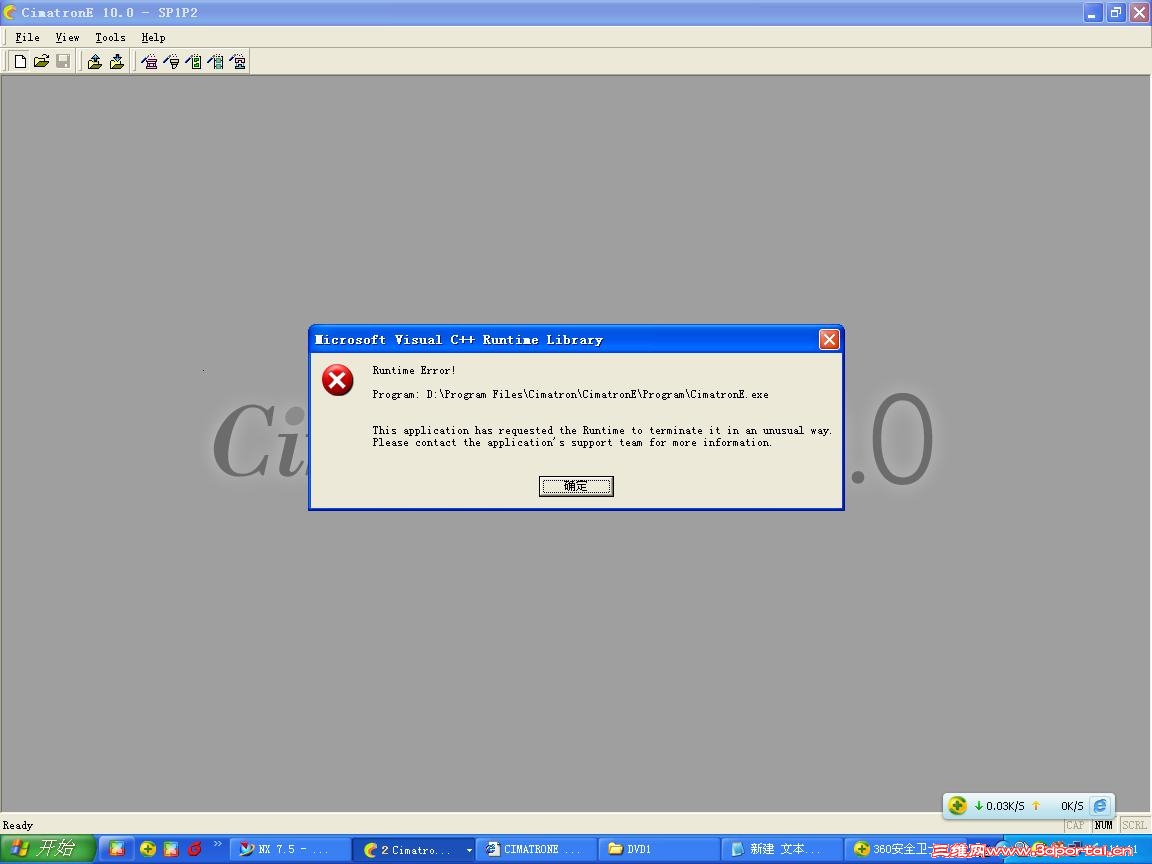Click the Ready status bar text
1152x864 pixels.
(x=18, y=825)
